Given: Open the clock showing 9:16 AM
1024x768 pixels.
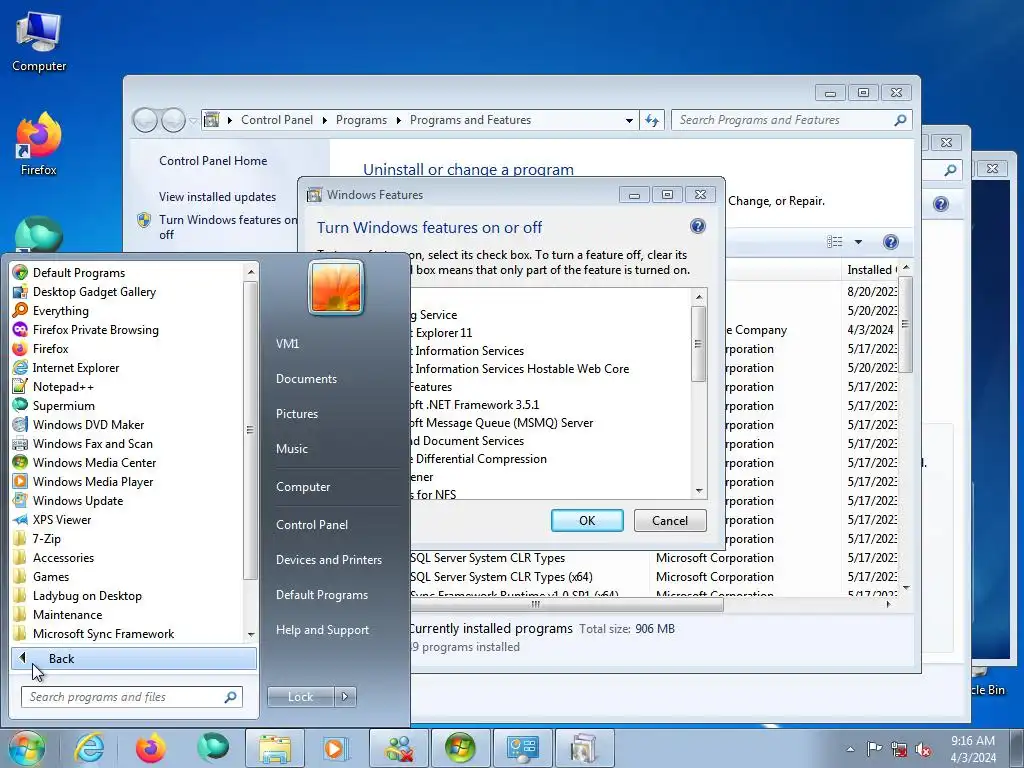Looking at the screenshot, I should 973,749.
